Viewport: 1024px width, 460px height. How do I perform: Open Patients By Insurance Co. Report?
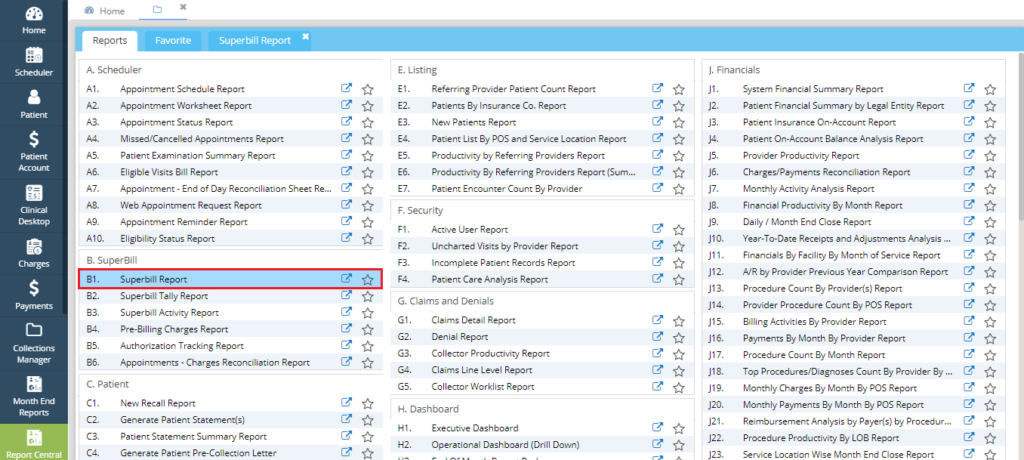click(x=498, y=105)
